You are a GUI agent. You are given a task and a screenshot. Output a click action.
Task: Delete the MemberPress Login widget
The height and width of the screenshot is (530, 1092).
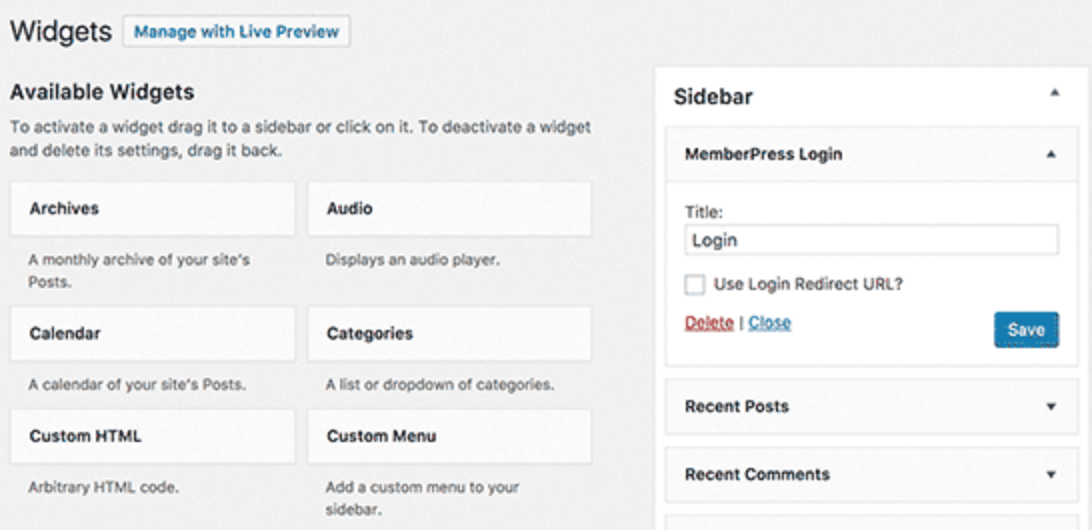[709, 323]
